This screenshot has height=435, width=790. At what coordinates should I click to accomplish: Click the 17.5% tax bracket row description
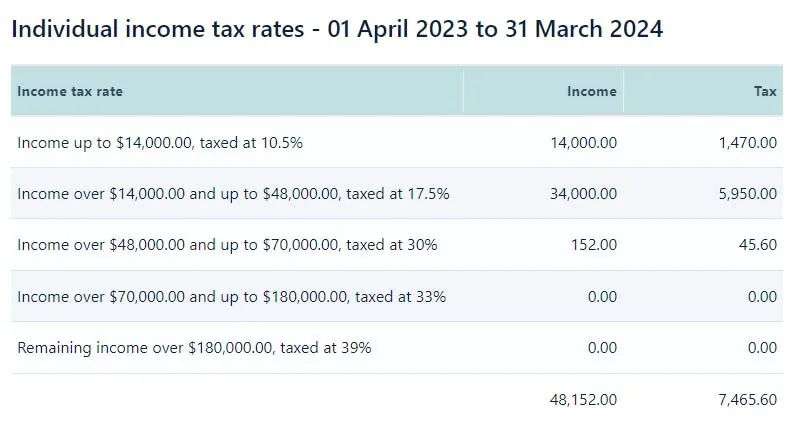[x=233, y=194]
